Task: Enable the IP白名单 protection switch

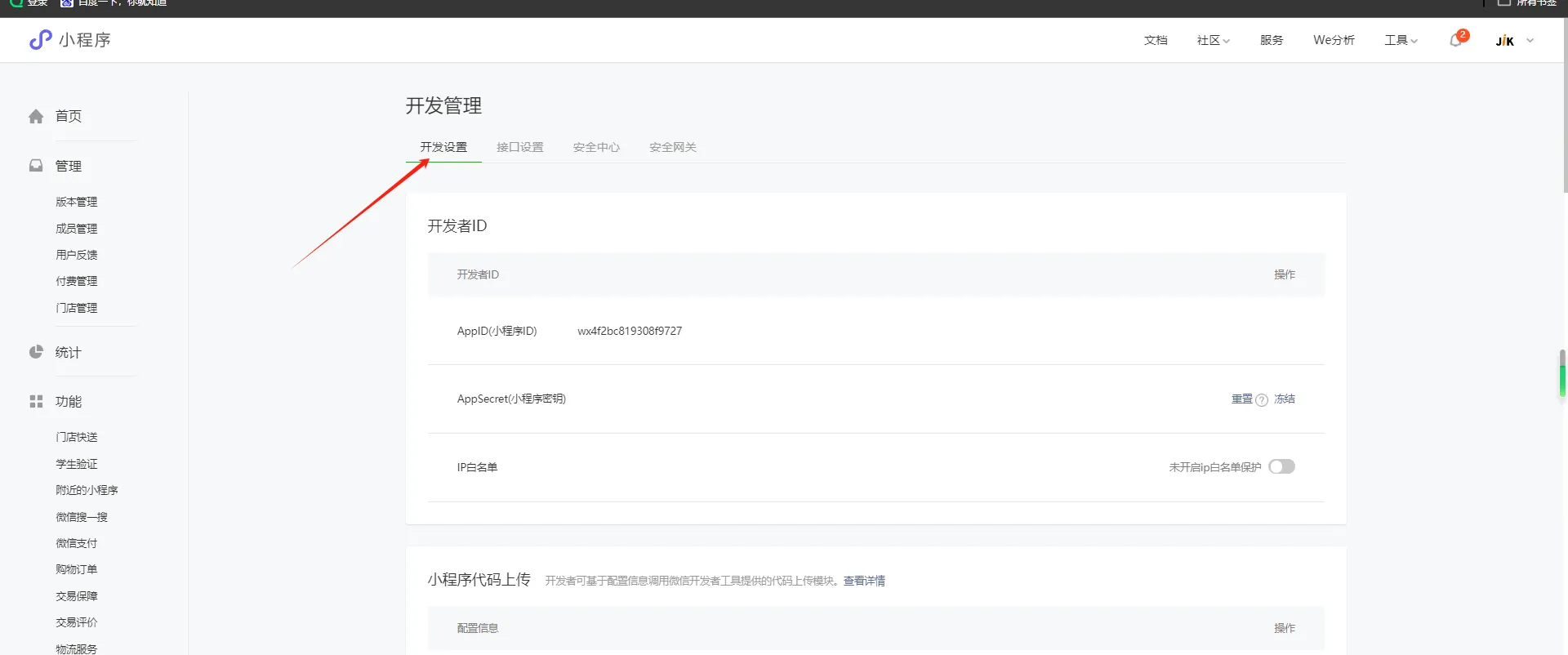Action: click(x=1281, y=466)
